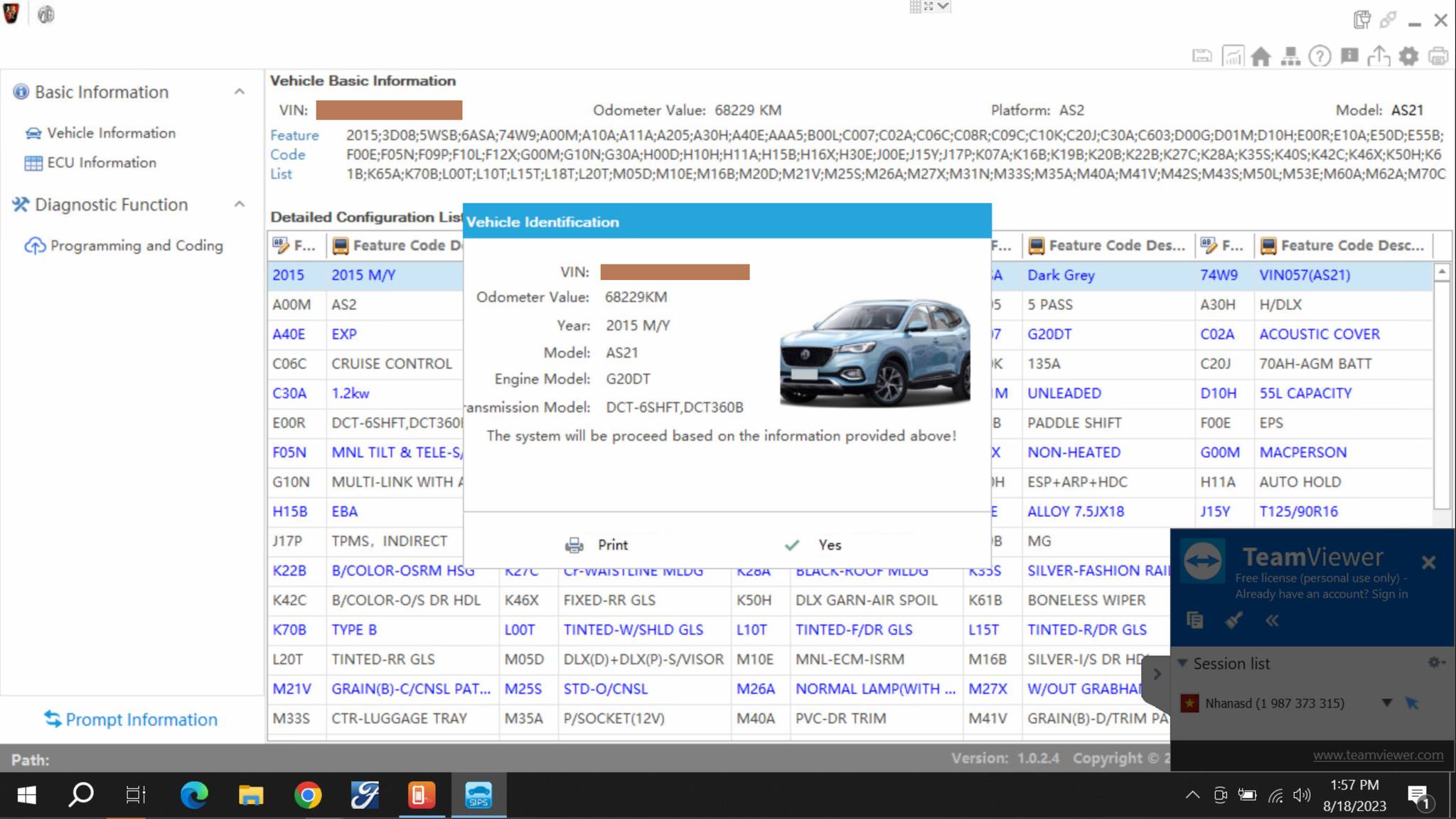
Task: Open the www.teamviewer.com link
Action: point(1378,755)
